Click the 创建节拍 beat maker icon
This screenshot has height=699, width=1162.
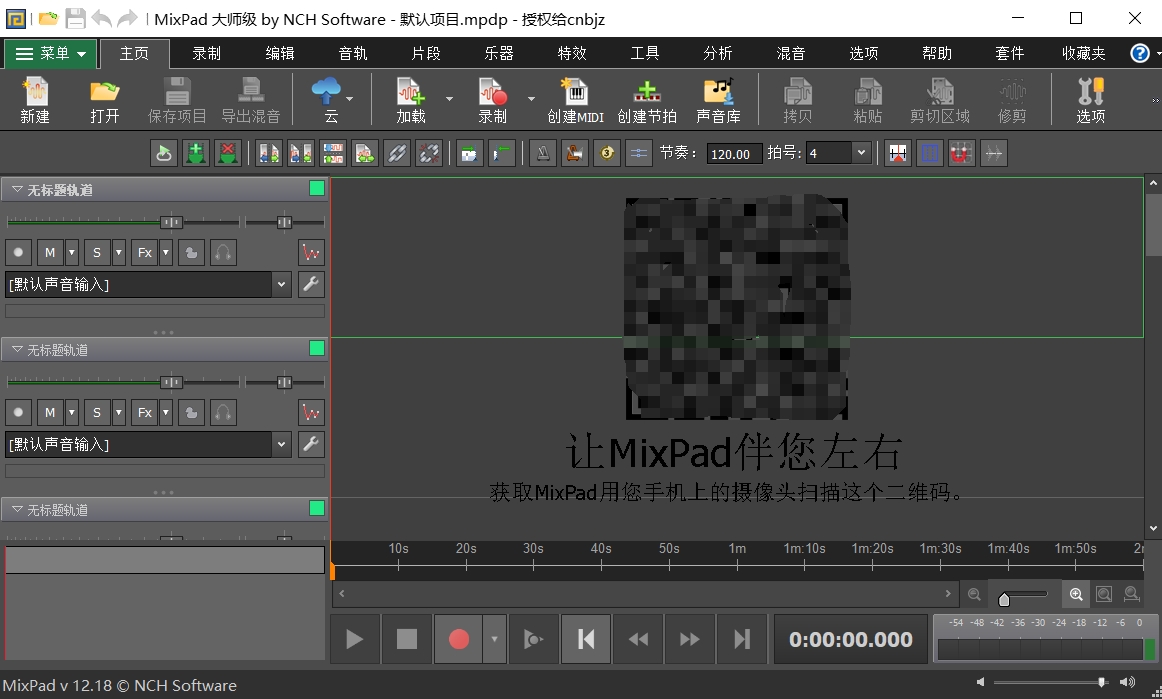tap(647, 100)
